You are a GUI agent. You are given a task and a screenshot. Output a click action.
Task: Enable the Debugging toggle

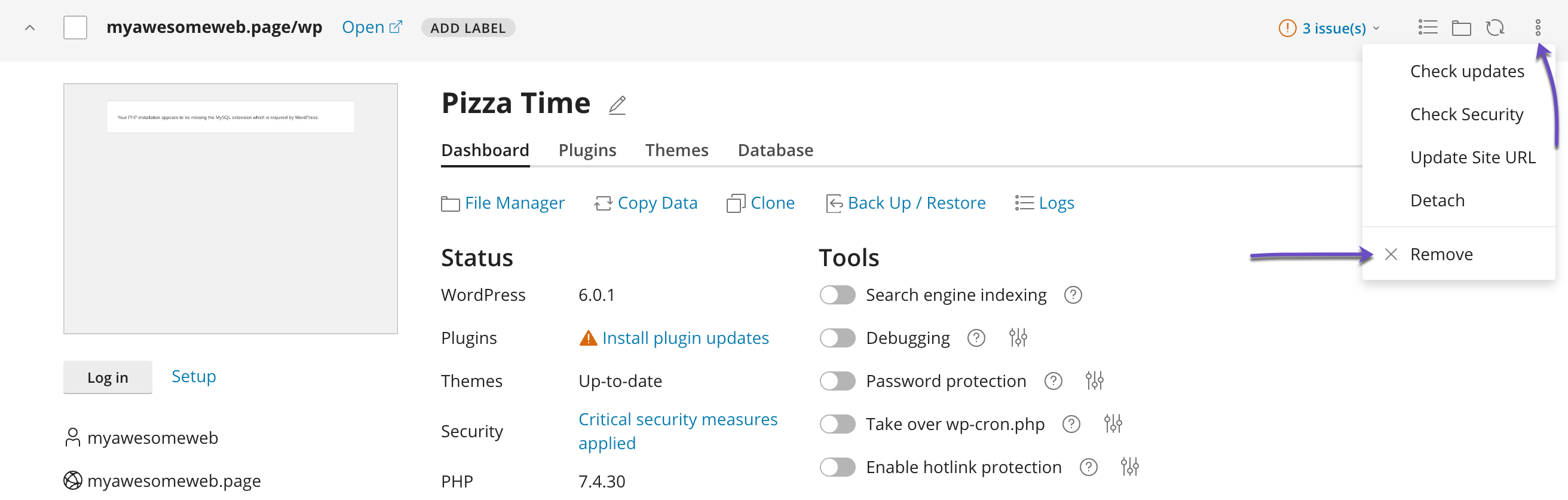click(837, 338)
